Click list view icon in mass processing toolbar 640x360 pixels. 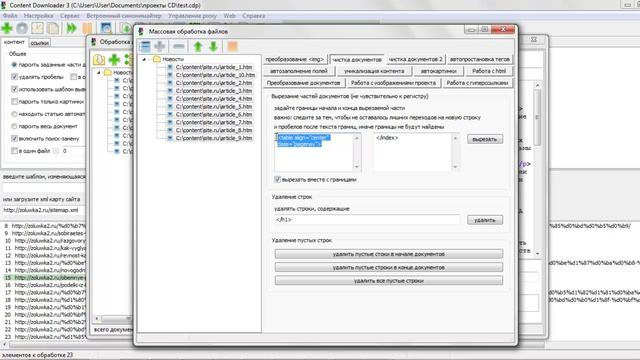coord(144,47)
